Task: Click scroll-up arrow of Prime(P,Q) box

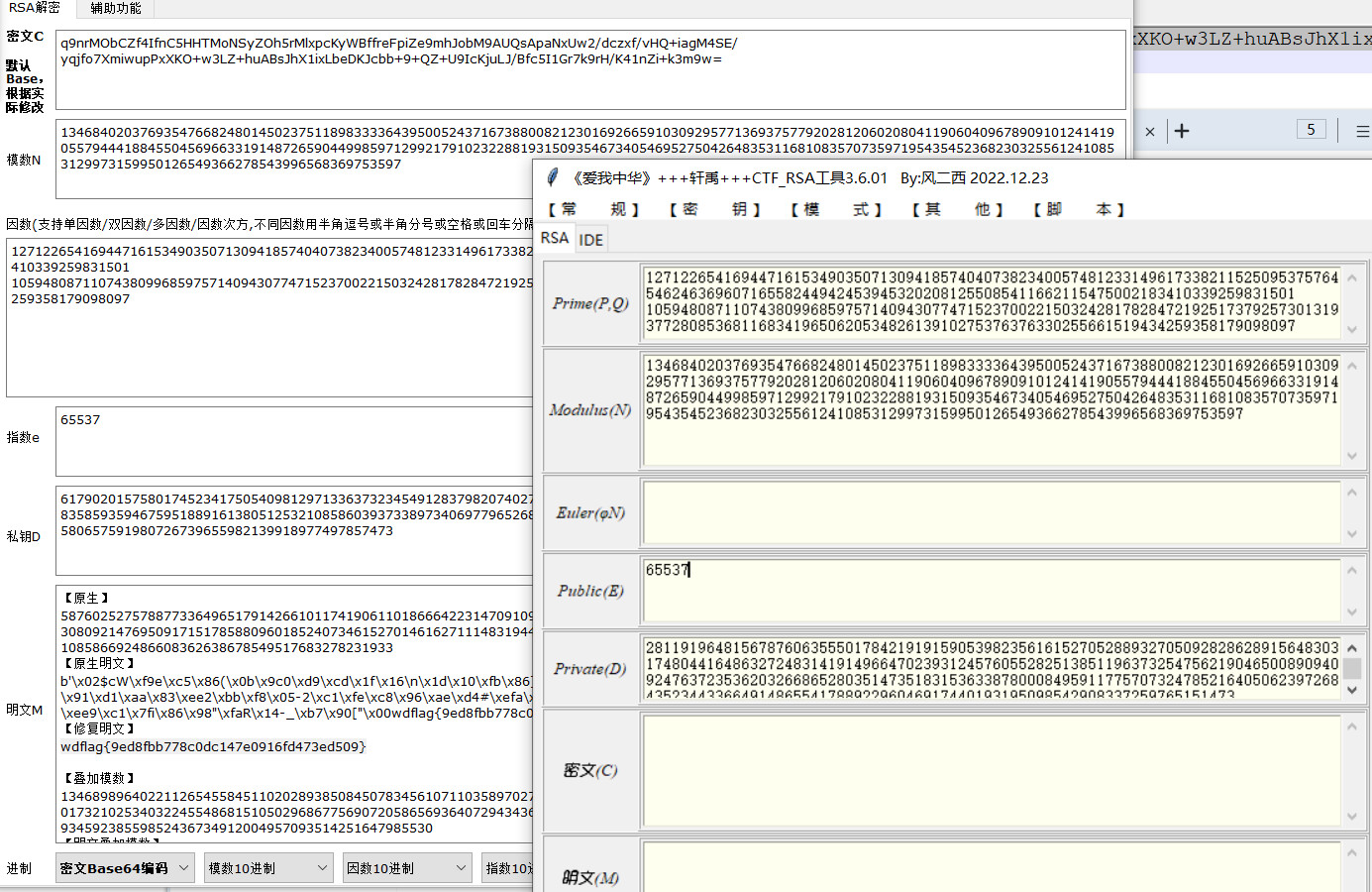Action: pos(1352,278)
